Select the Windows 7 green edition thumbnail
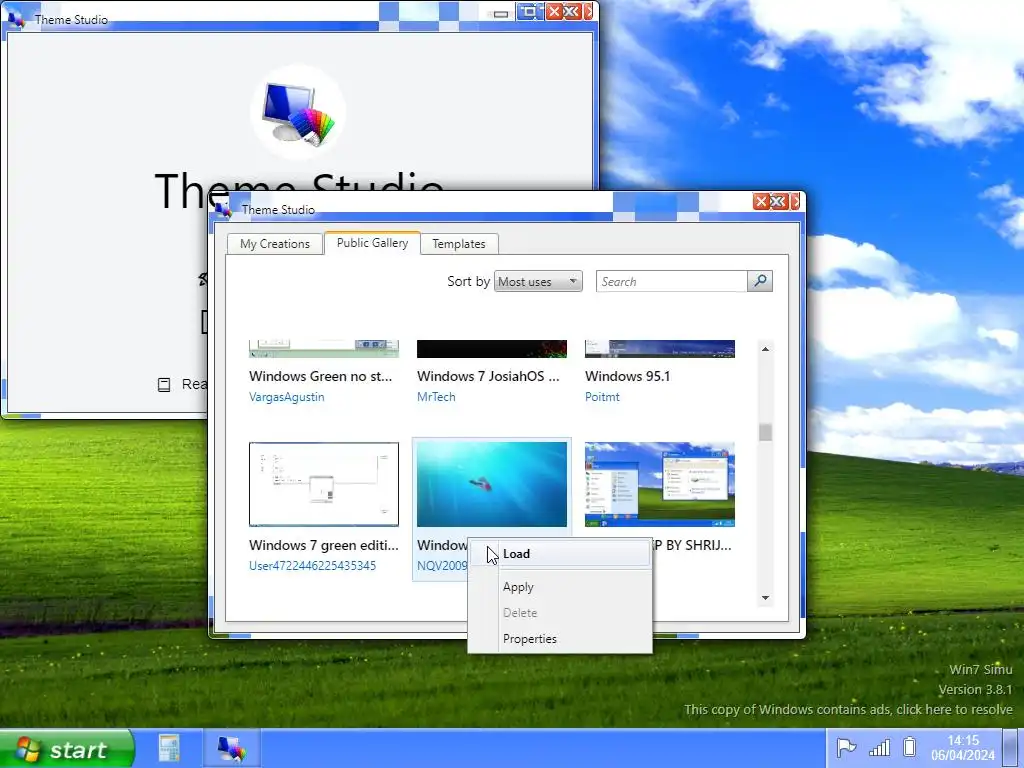 click(324, 484)
